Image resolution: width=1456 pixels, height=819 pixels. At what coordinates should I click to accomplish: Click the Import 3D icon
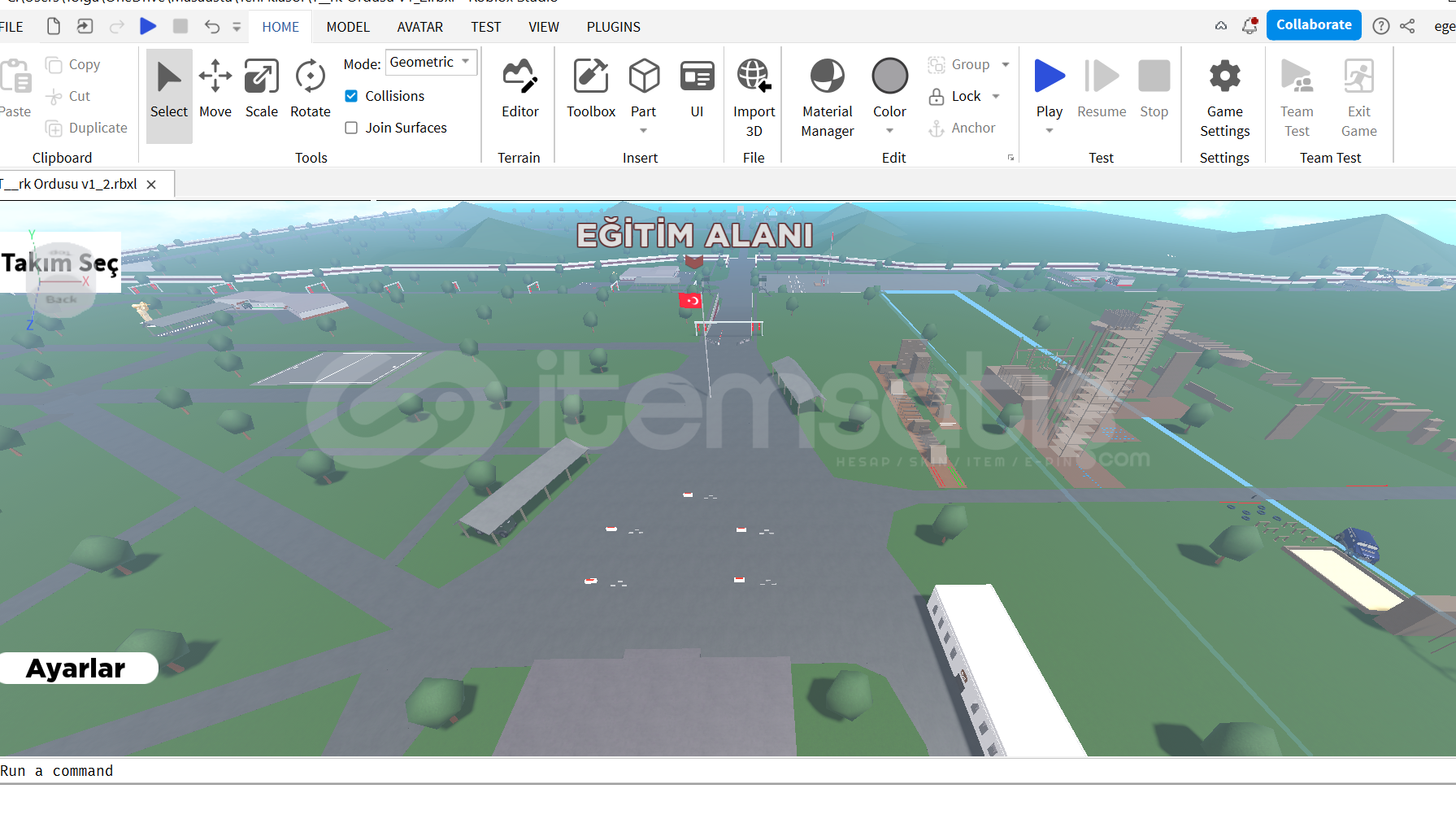pyautogui.click(x=754, y=77)
